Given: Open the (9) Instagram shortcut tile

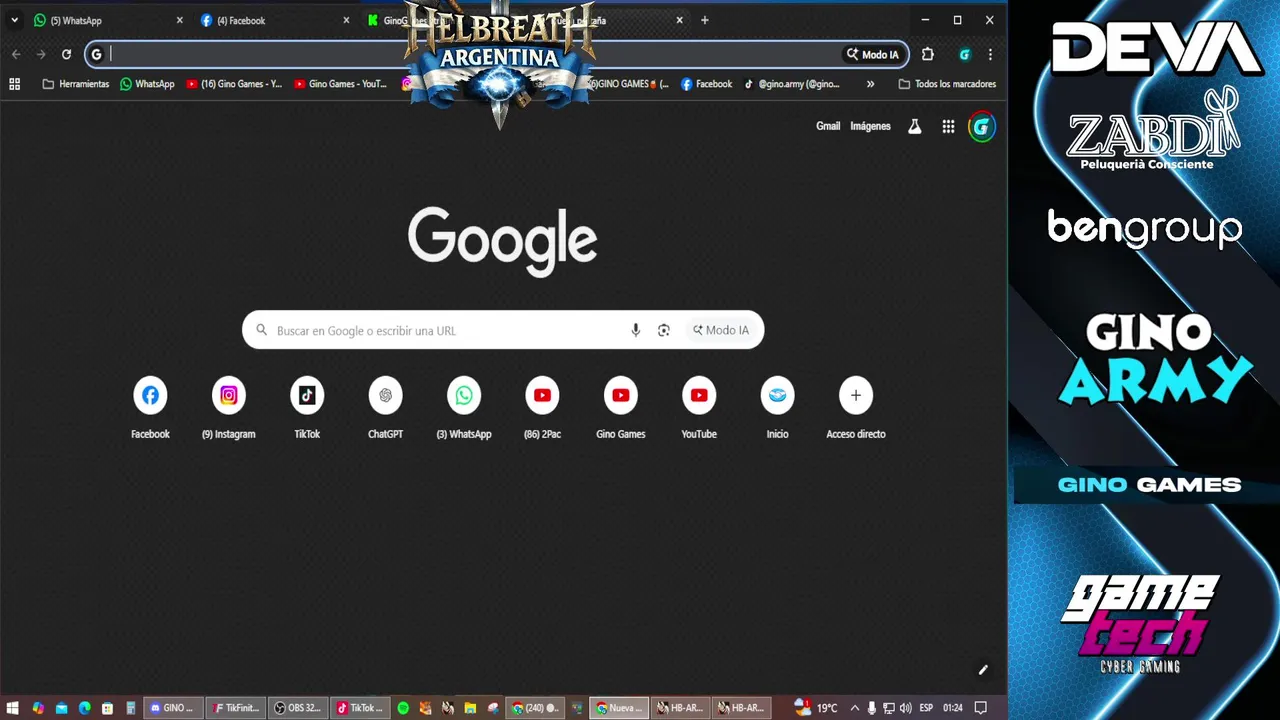Looking at the screenshot, I should click(x=228, y=409).
